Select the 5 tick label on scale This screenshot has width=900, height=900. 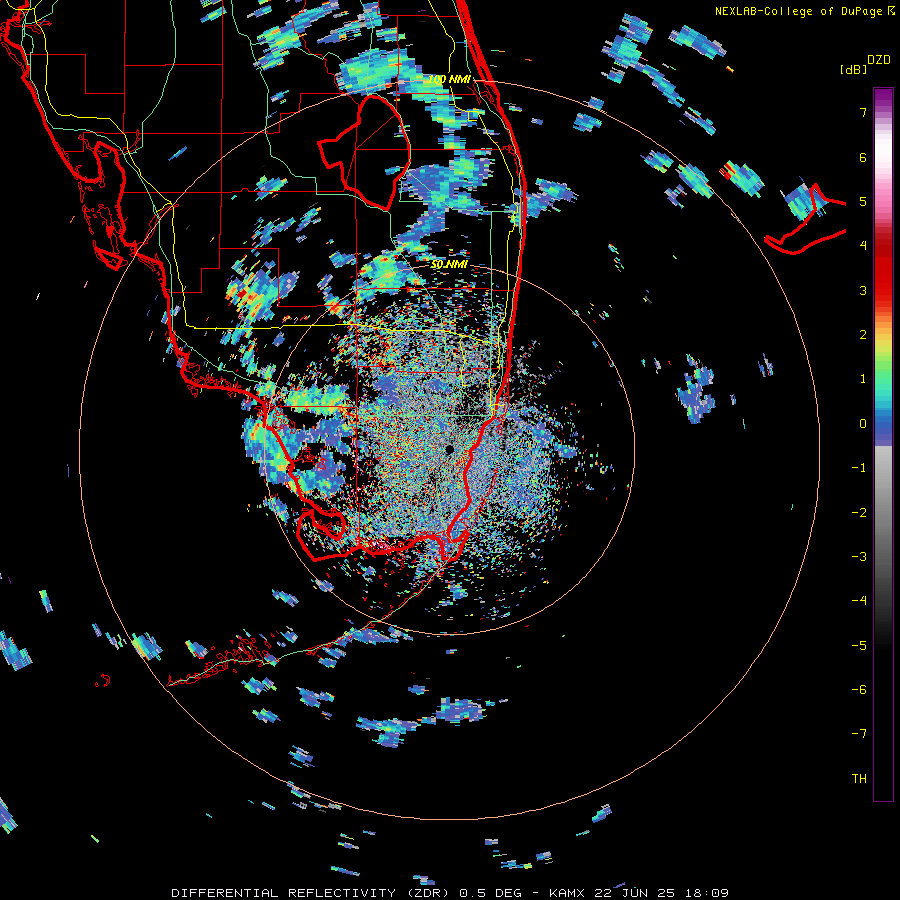coord(863,201)
